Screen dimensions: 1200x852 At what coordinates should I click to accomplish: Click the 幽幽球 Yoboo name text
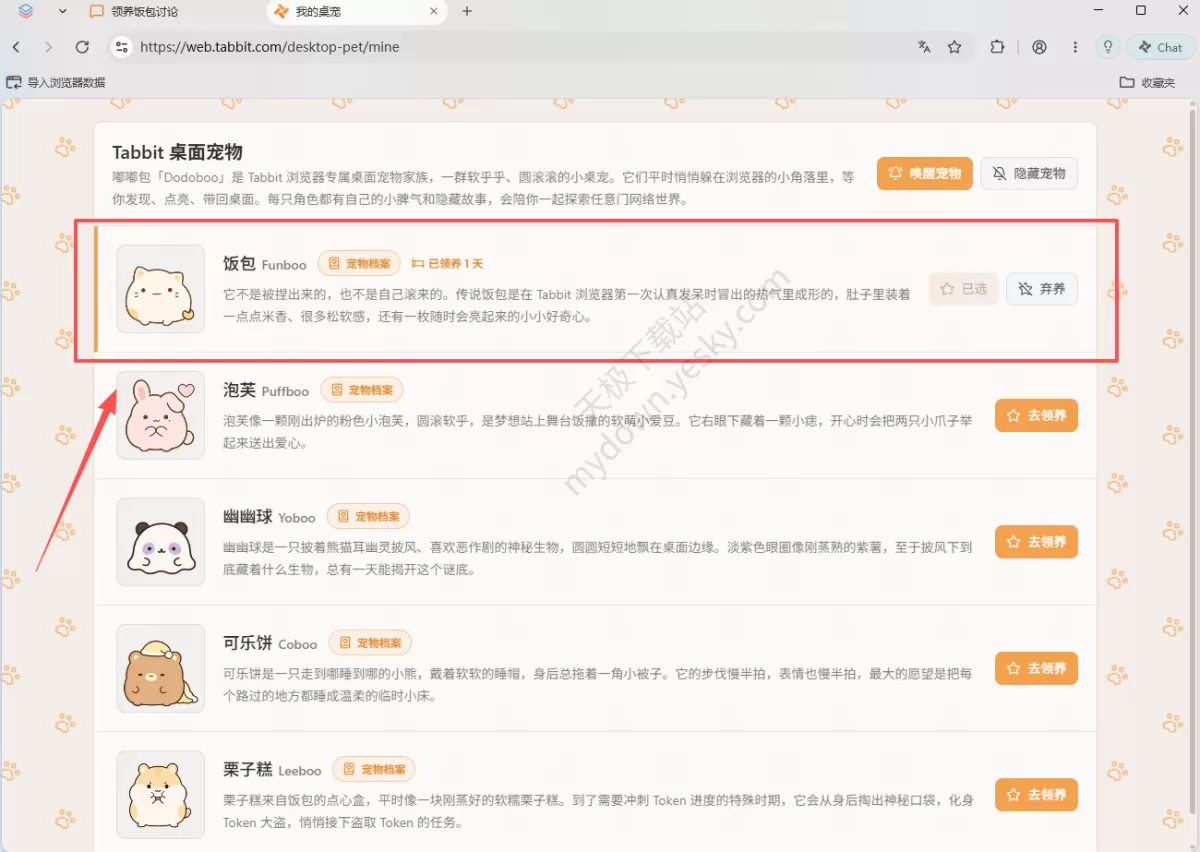[269, 517]
